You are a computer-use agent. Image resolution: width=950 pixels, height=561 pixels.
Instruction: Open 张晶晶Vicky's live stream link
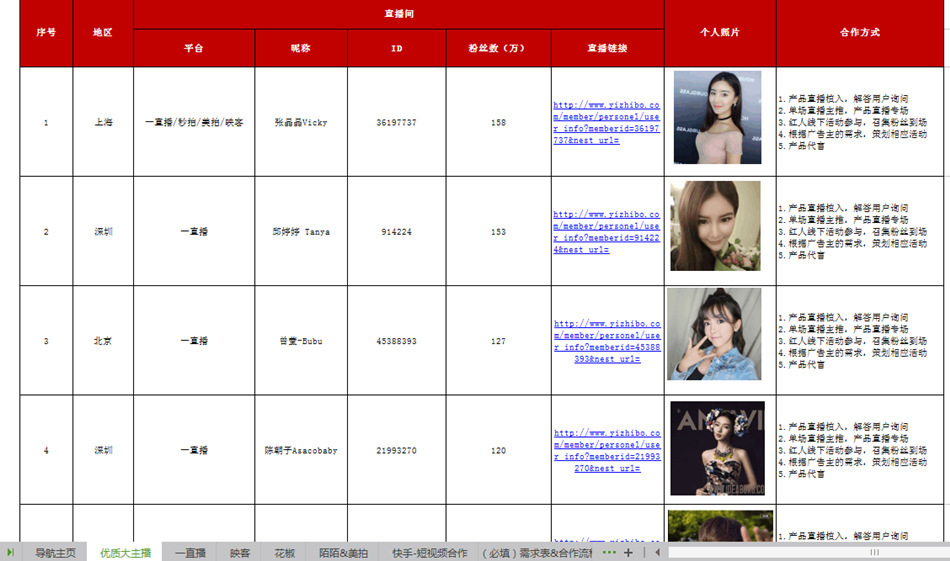[606, 122]
